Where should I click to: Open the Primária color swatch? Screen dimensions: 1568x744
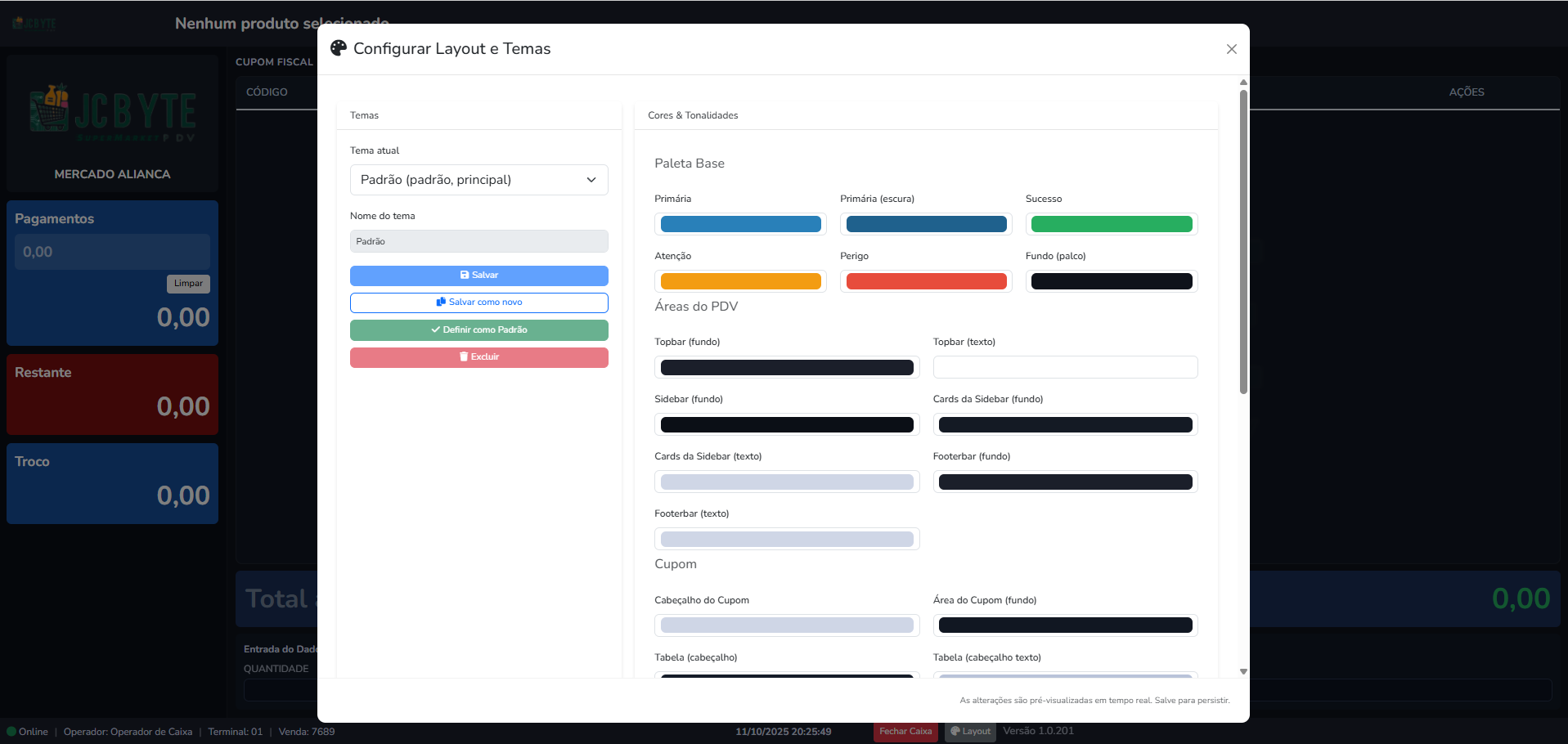coord(740,224)
